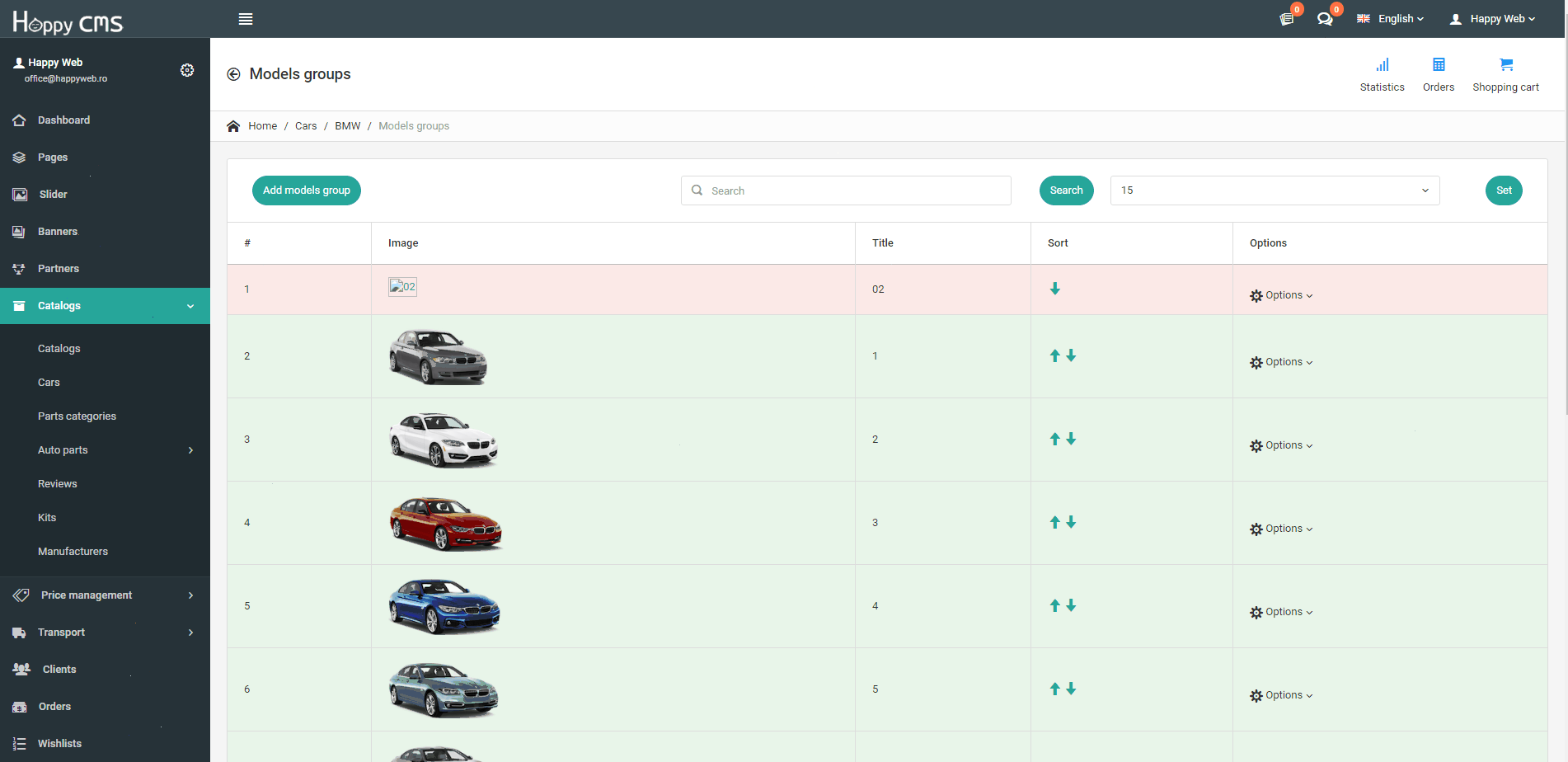Click the broken 02 image in row 1
This screenshot has width=1568, height=762.
coord(402,287)
